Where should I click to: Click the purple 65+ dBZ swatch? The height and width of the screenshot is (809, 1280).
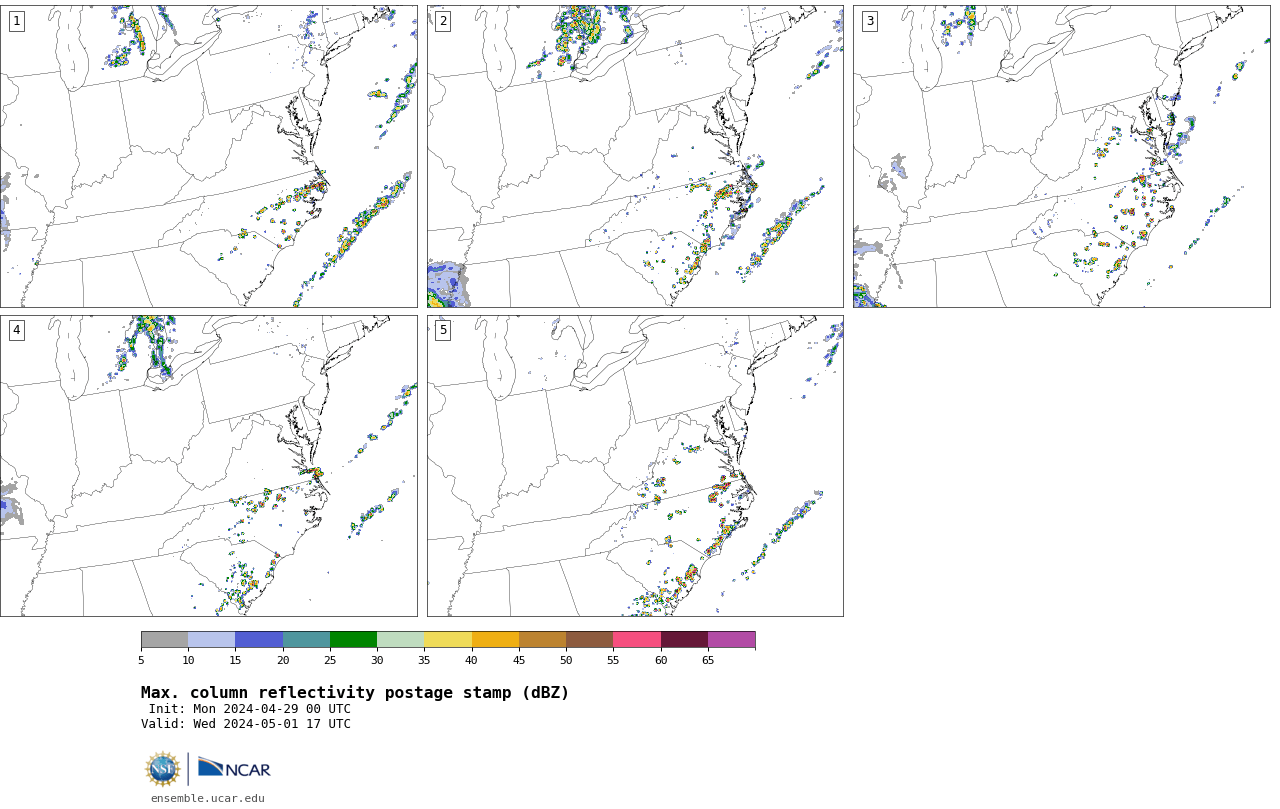pos(731,640)
